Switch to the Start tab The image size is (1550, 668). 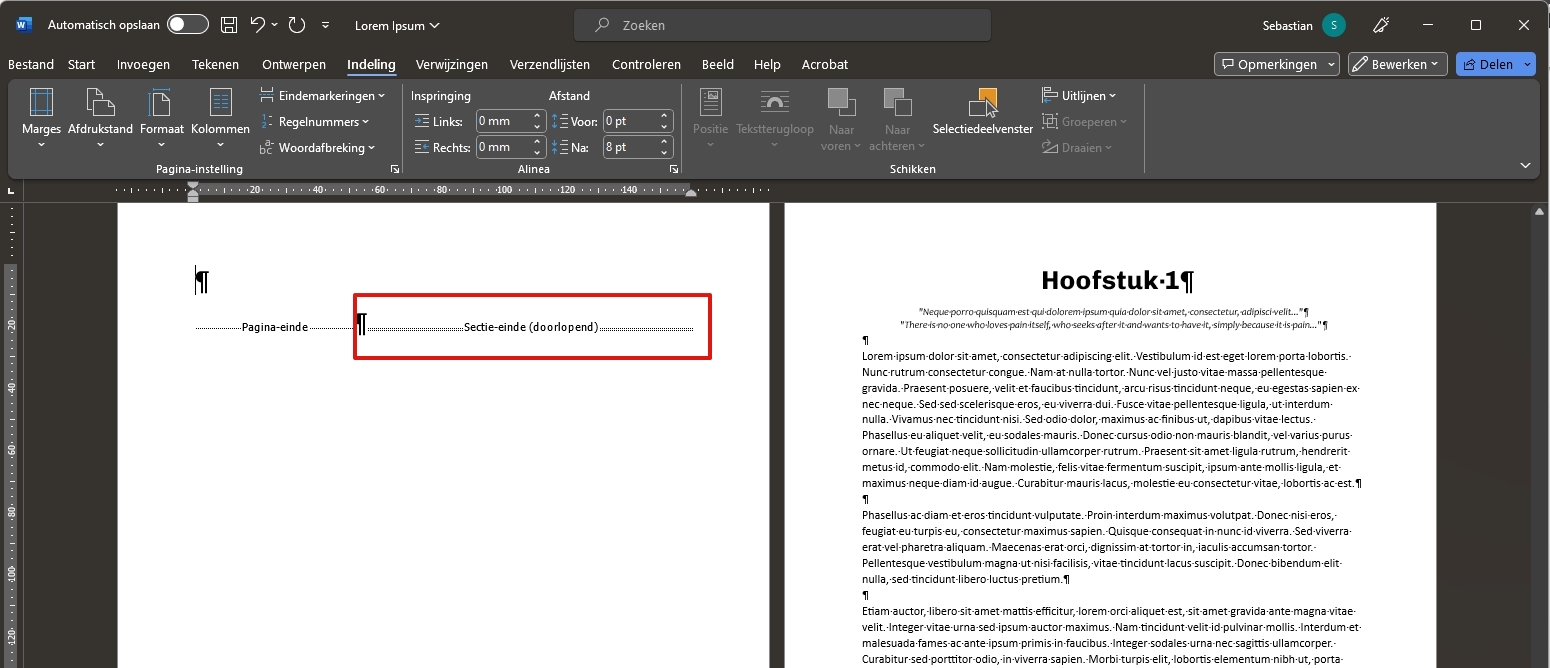coord(82,64)
